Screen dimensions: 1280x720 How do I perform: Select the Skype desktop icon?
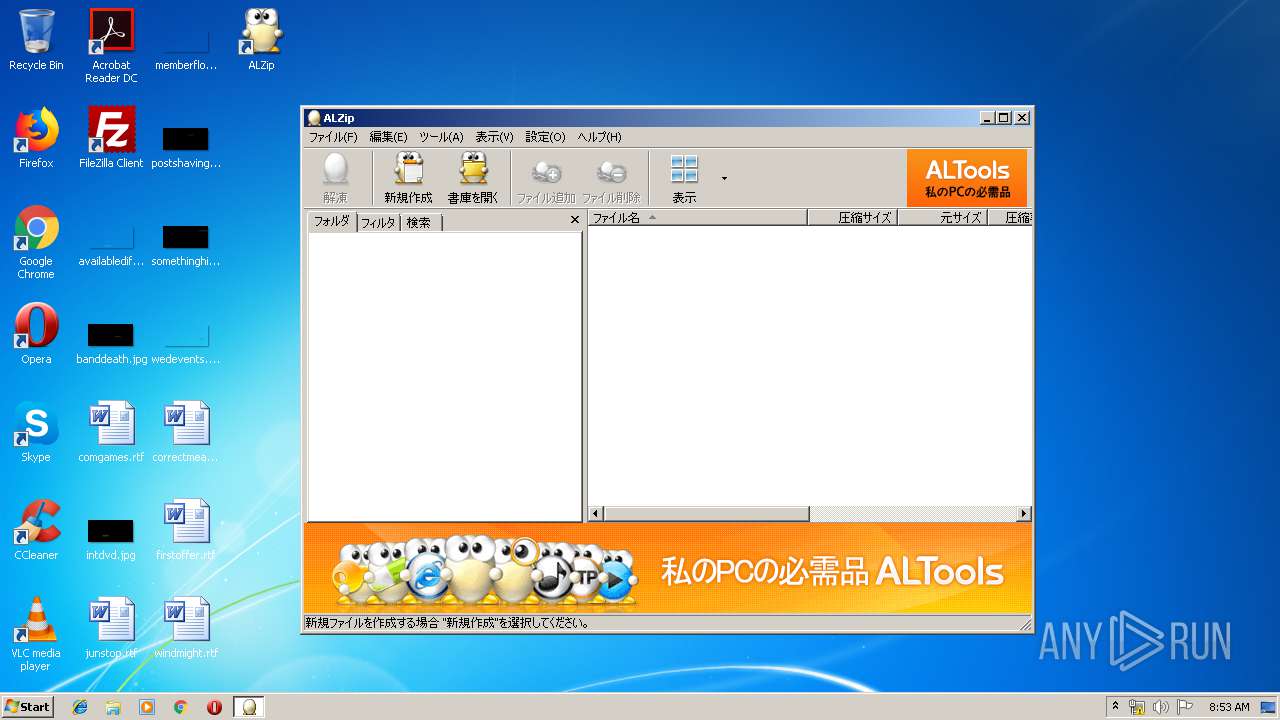36,432
